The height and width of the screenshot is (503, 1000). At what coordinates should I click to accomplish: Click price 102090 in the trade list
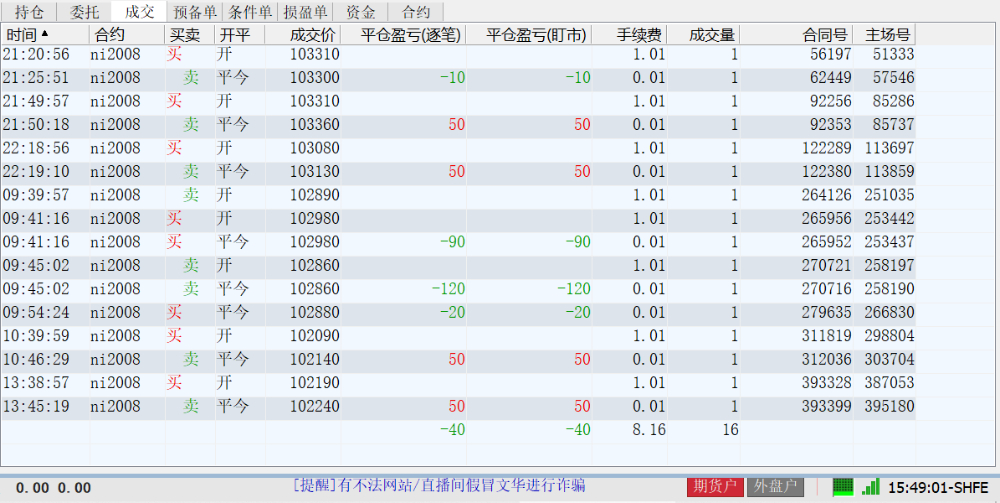314,336
